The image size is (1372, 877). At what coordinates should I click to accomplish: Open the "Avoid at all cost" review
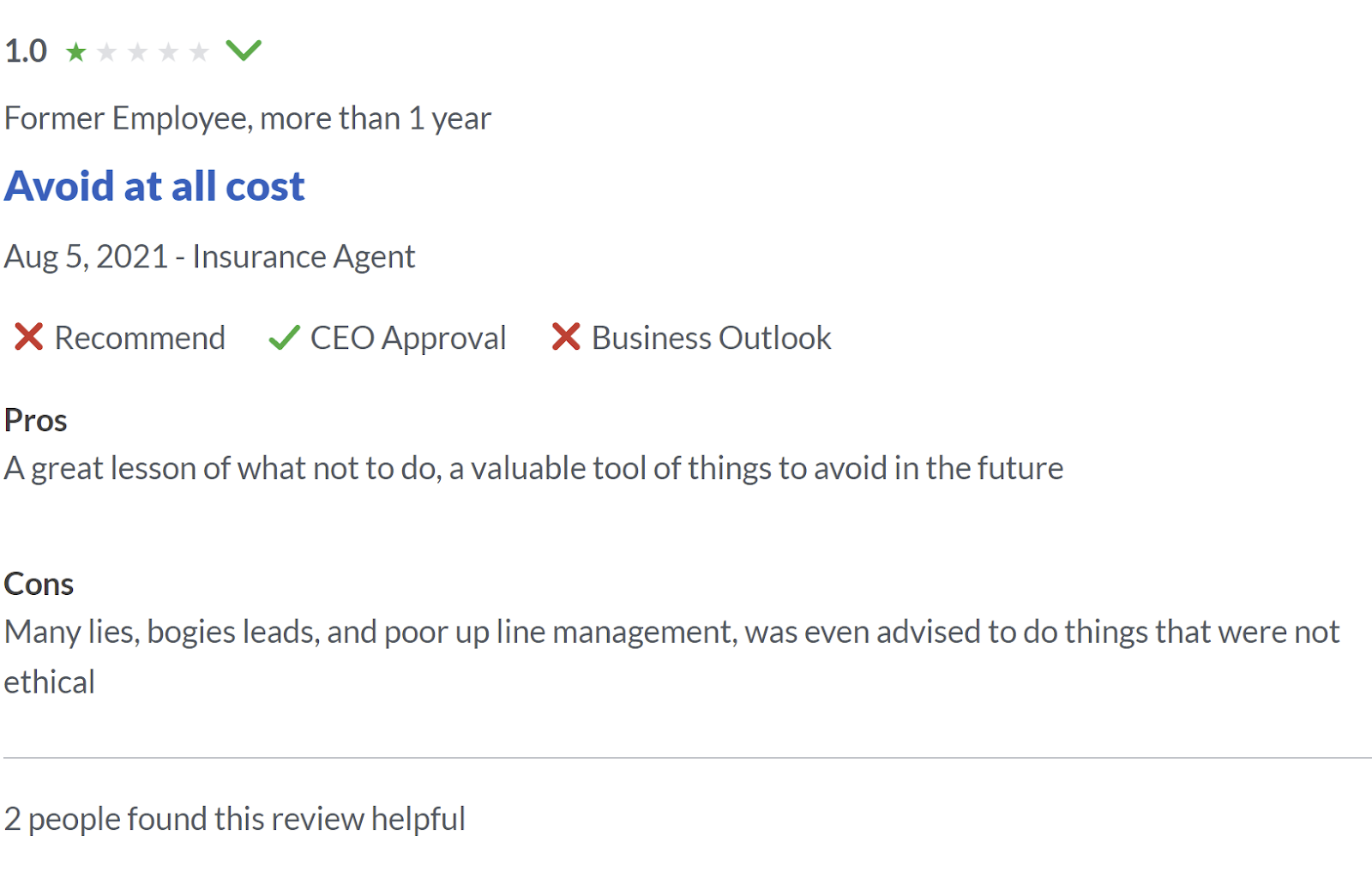tap(154, 186)
